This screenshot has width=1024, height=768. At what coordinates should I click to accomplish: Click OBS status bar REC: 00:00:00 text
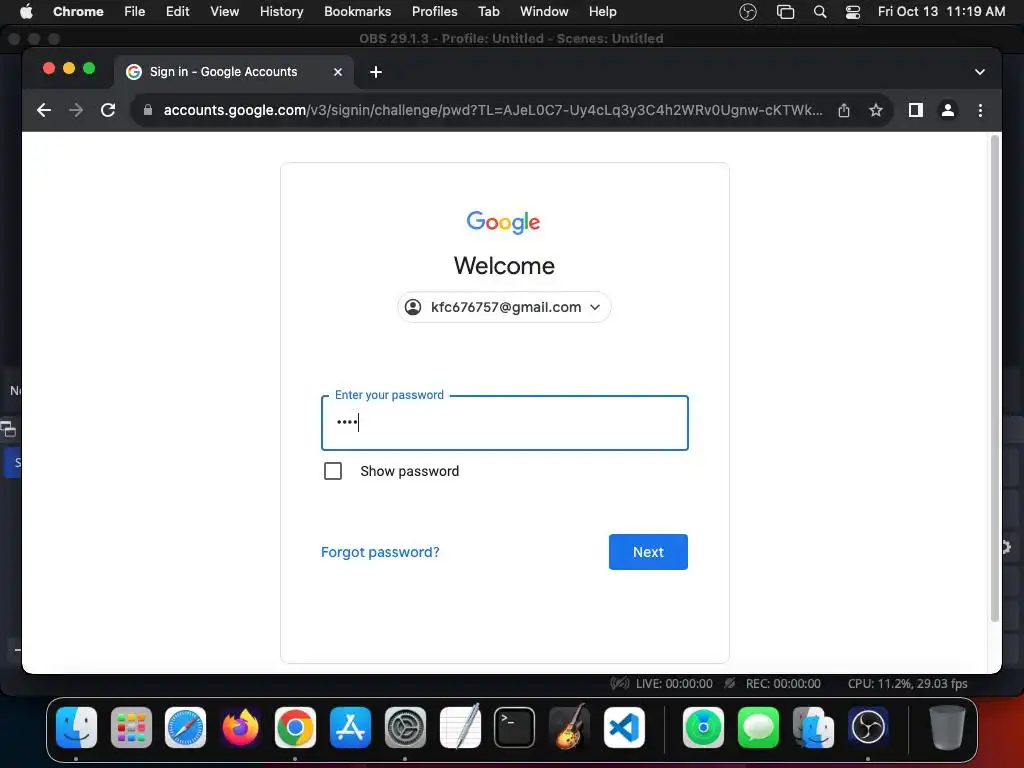tap(783, 684)
